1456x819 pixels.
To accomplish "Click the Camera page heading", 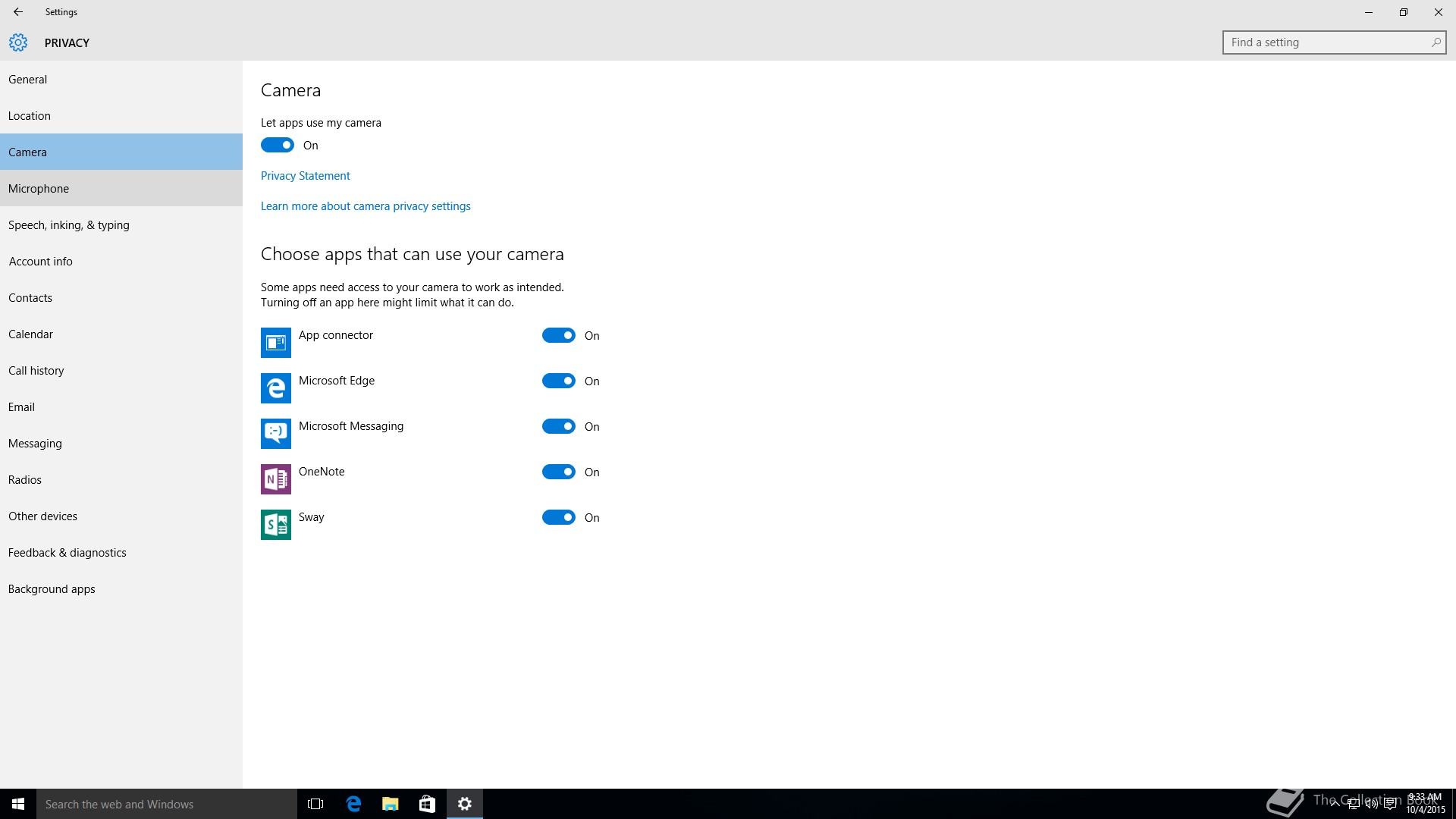I will pyautogui.click(x=290, y=90).
